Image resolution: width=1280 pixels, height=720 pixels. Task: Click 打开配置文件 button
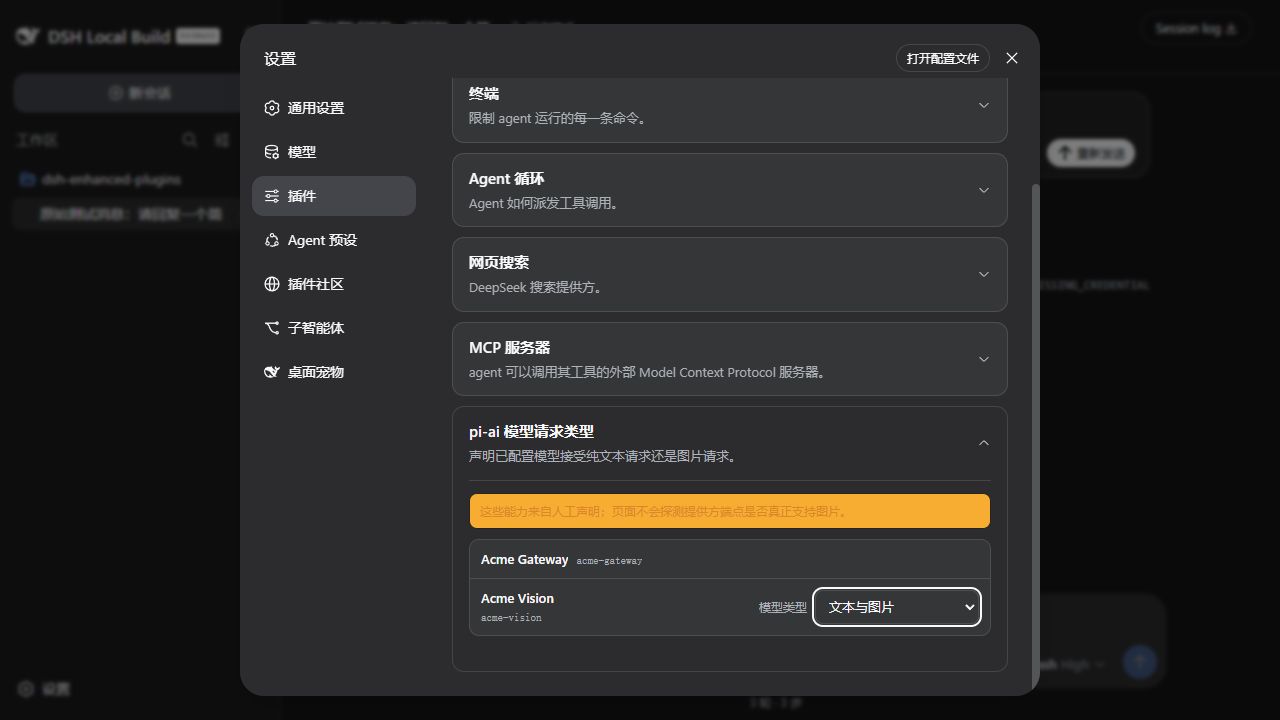(x=943, y=58)
